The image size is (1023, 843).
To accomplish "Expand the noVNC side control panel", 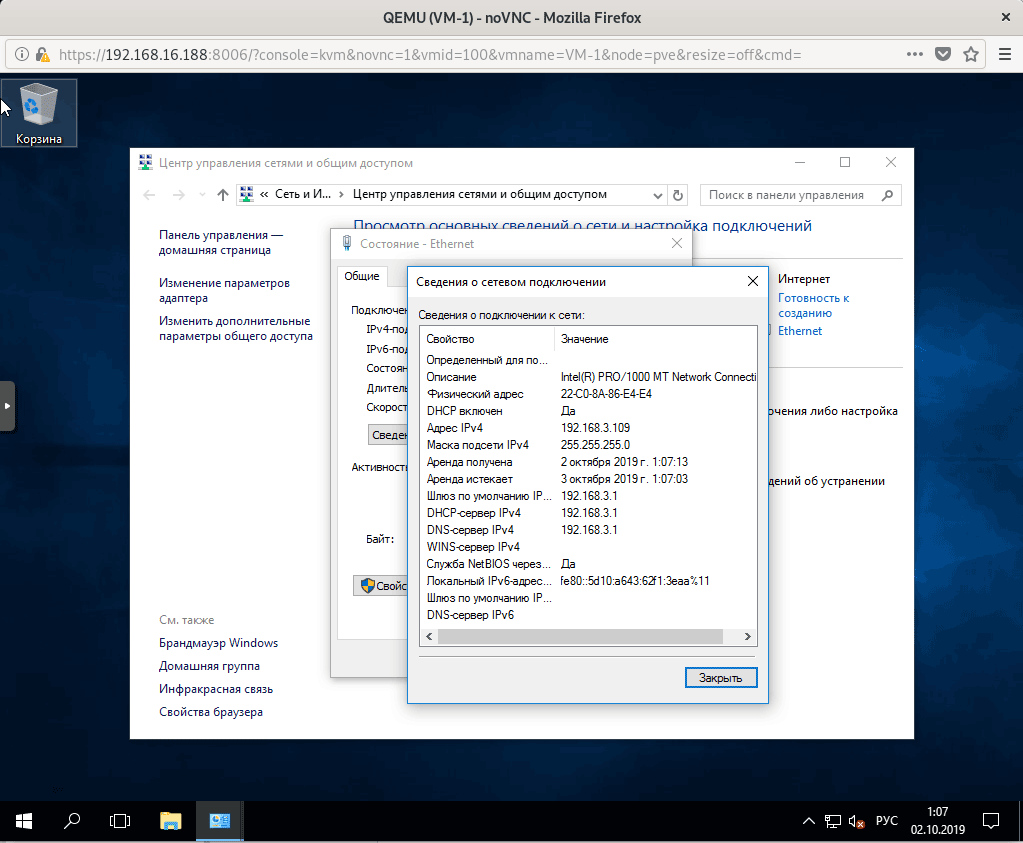I will (7, 406).
